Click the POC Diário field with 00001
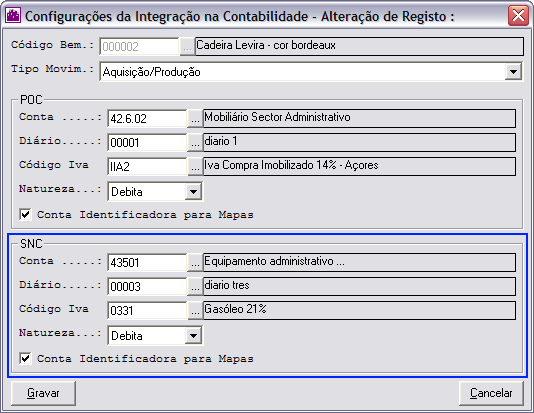 point(147,142)
